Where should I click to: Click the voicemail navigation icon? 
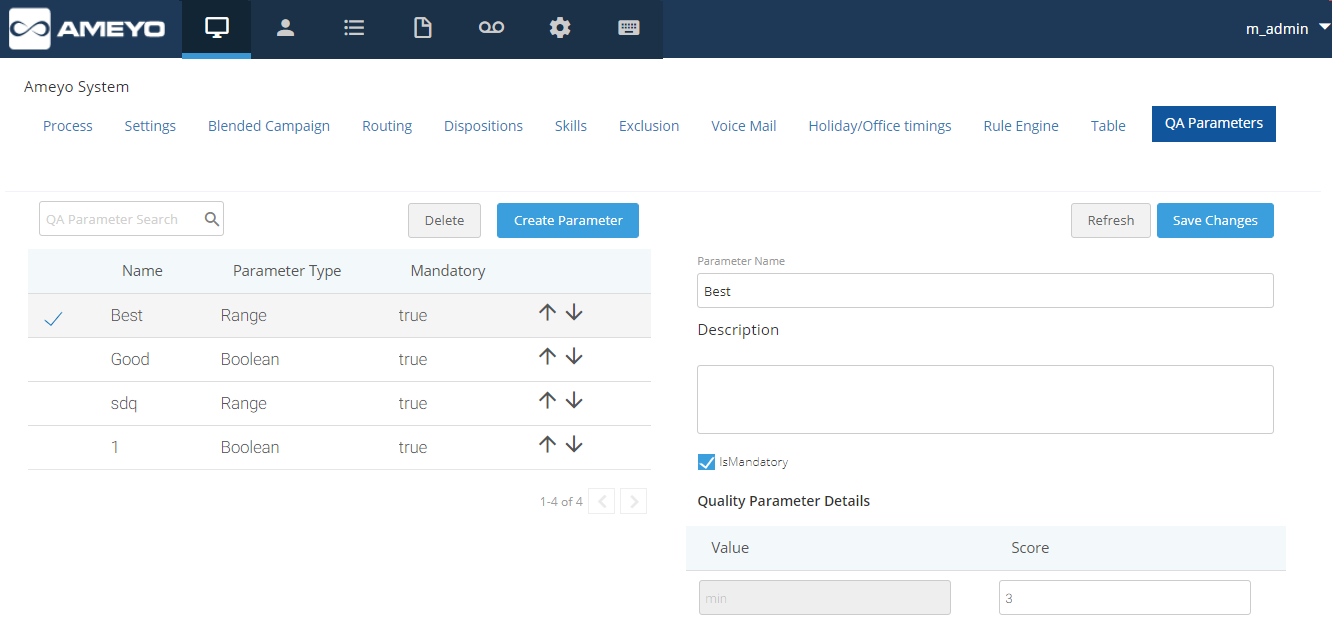click(x=491, y=28)
